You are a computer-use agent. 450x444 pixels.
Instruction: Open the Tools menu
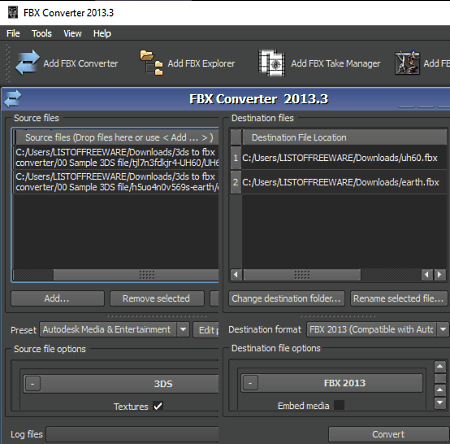click(x=42, y=34)
